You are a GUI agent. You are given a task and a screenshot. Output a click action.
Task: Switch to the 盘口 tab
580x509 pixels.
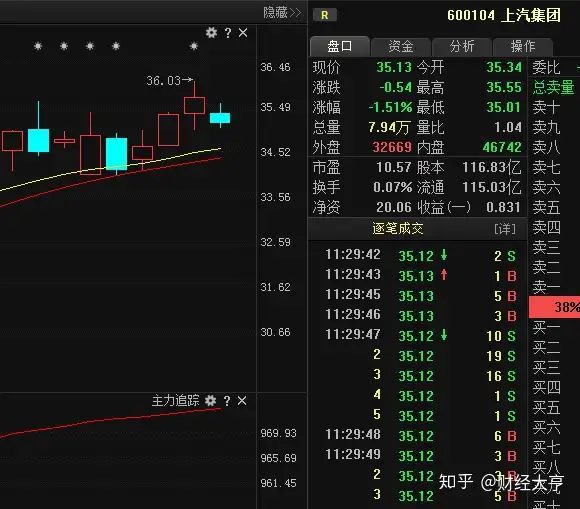click(339, 46)
